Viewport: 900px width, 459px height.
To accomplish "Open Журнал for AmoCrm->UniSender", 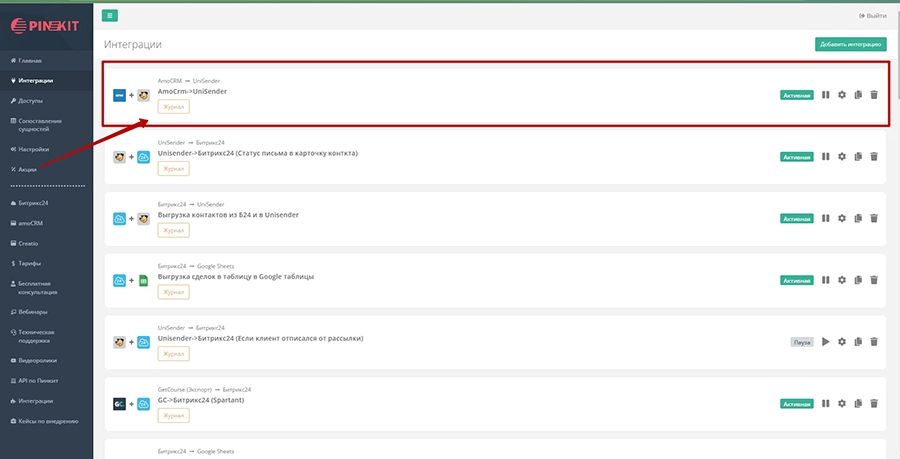I will click(x=173, y=107).
